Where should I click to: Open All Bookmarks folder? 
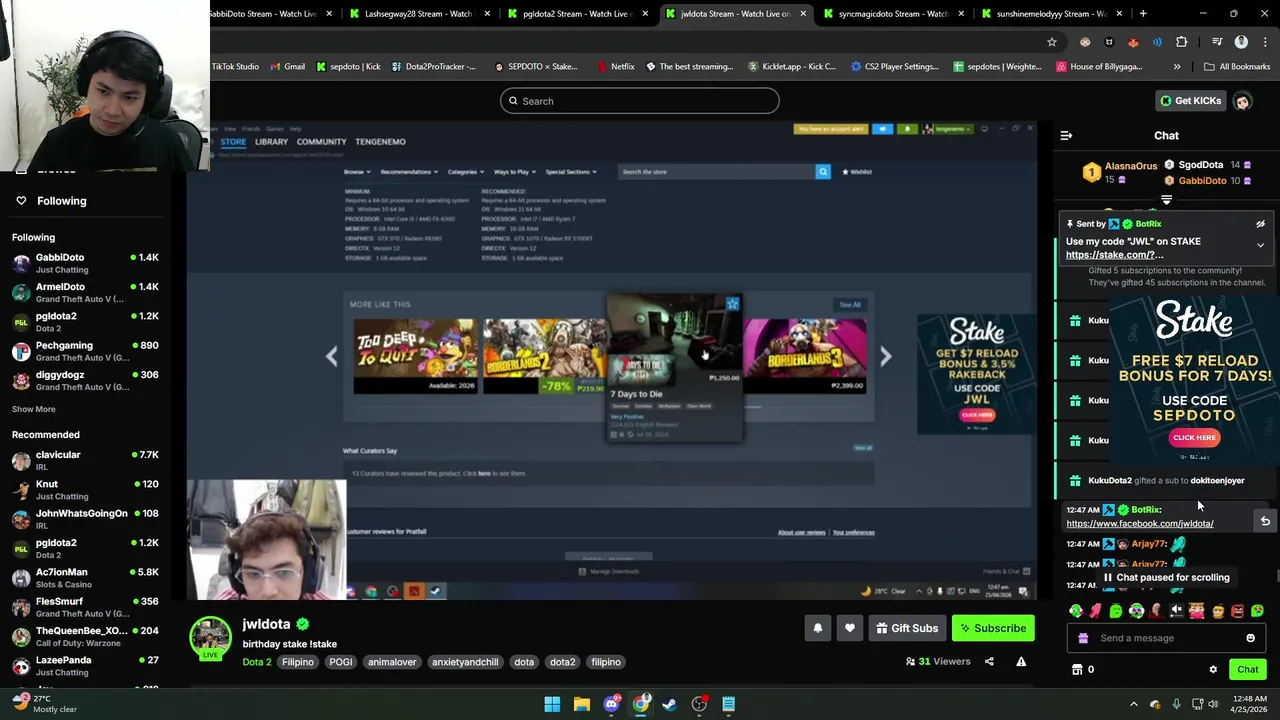[1236, 67]
